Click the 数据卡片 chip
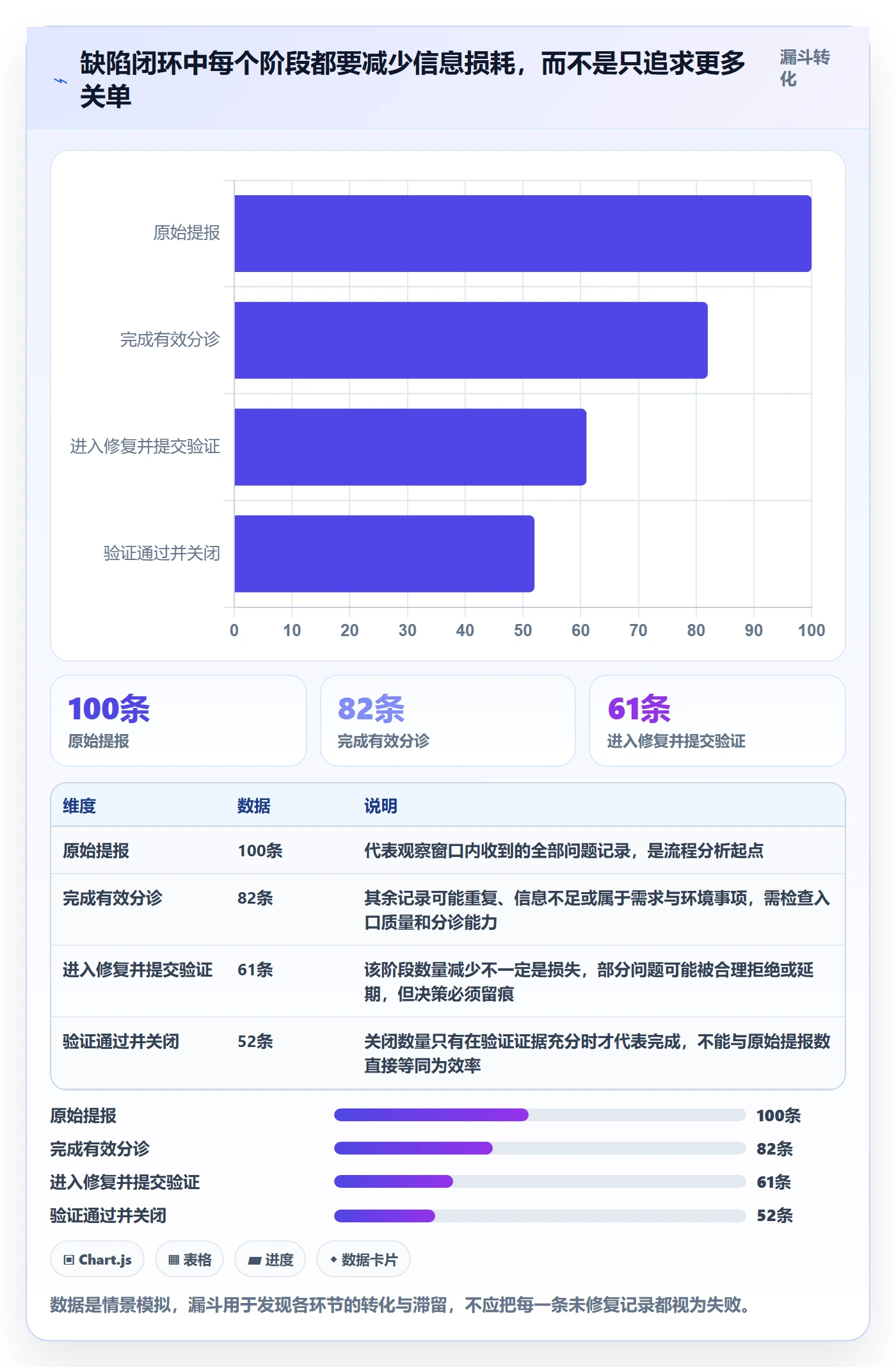896x1367 pixels. pyautogui.click(x=364, y=1259)
